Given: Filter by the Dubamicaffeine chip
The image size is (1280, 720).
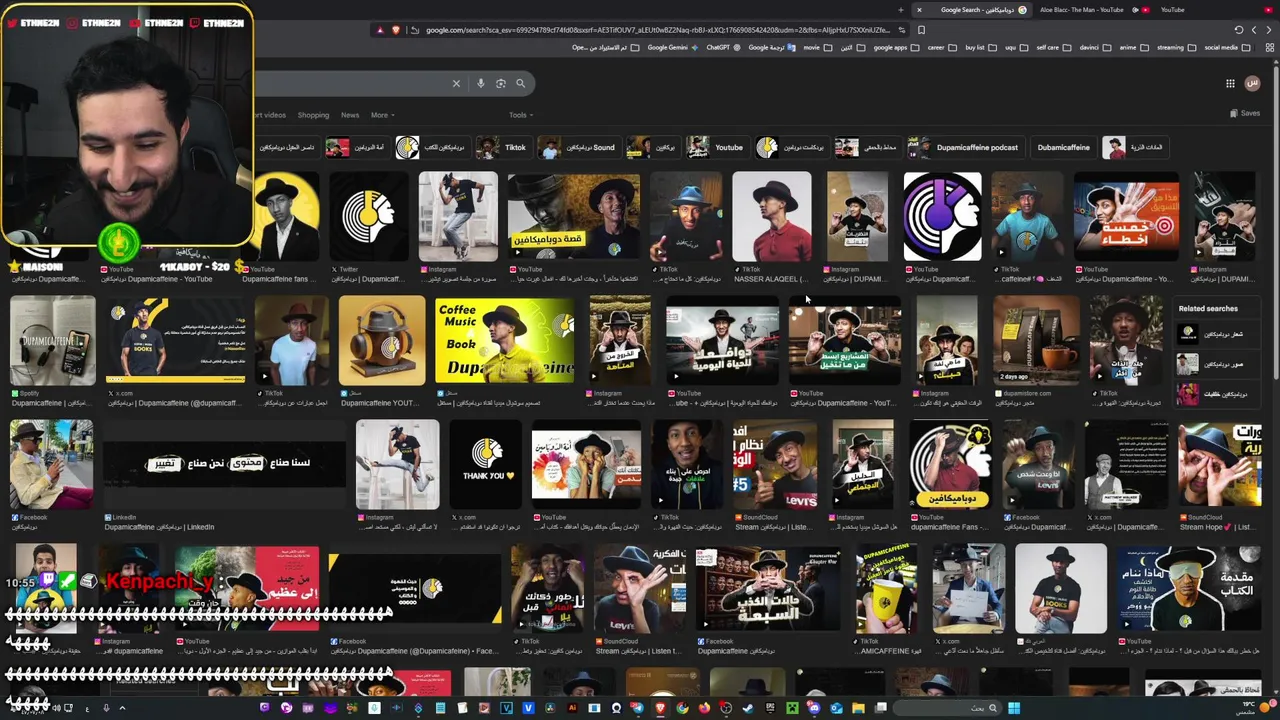Looking at the screenshot, I should point(1063,147).
